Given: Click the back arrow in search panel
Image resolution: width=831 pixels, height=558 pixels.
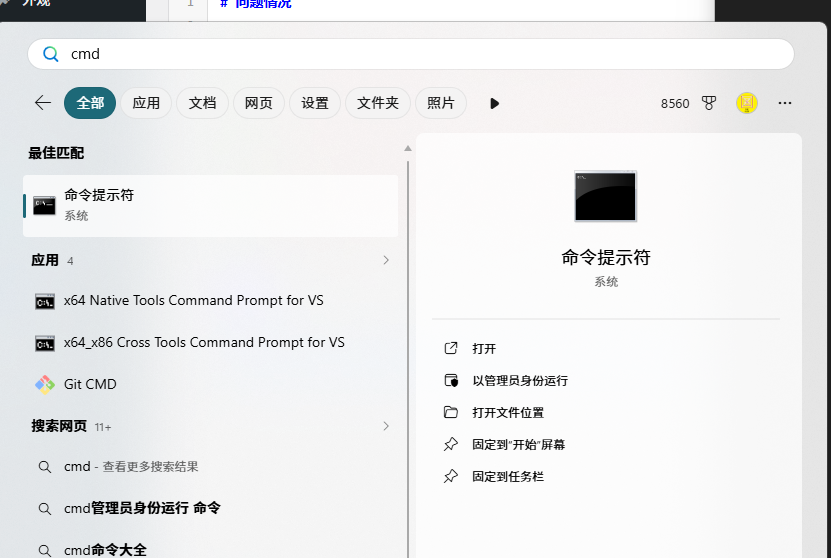Looking at the screenshot, I should (42, 103).
